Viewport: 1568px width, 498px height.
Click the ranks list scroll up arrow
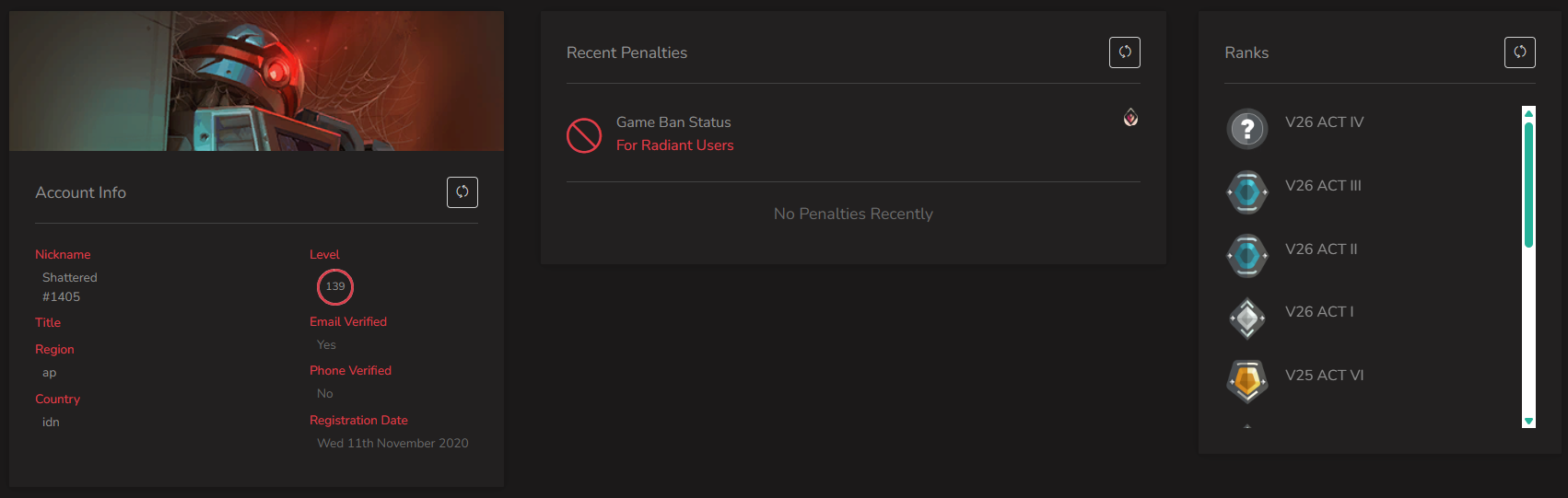click(1528, 113)
